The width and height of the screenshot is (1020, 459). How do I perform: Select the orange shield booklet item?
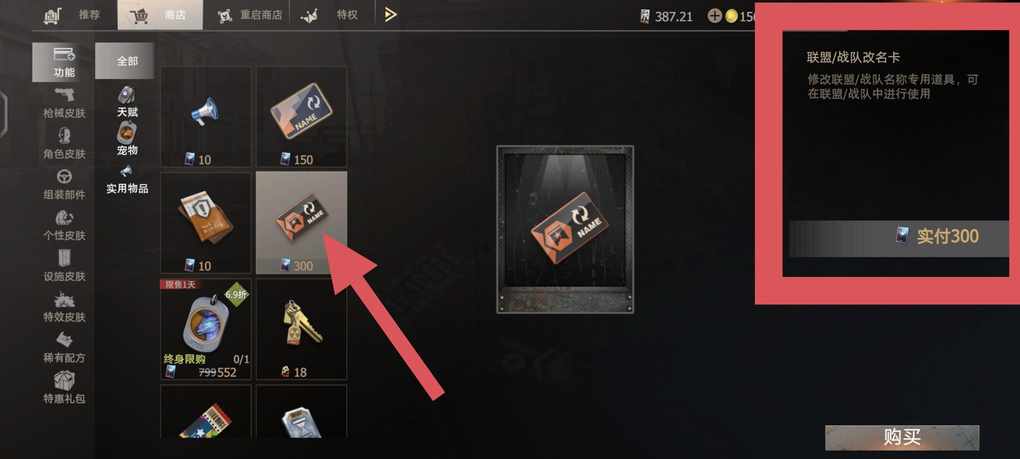206,223
